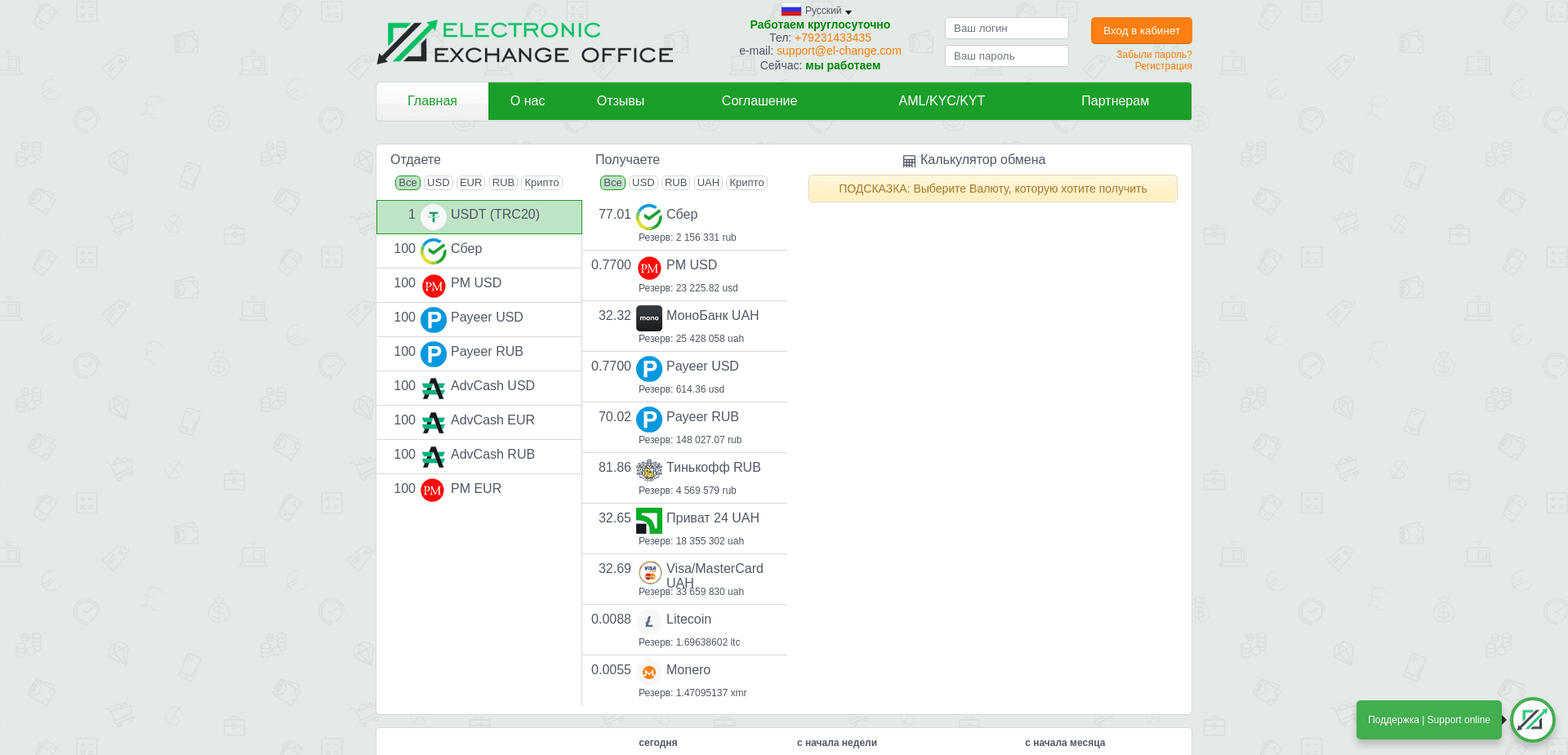Click the Тинькофф RUB icon
1568x755 pixels.
click(649, 470)
